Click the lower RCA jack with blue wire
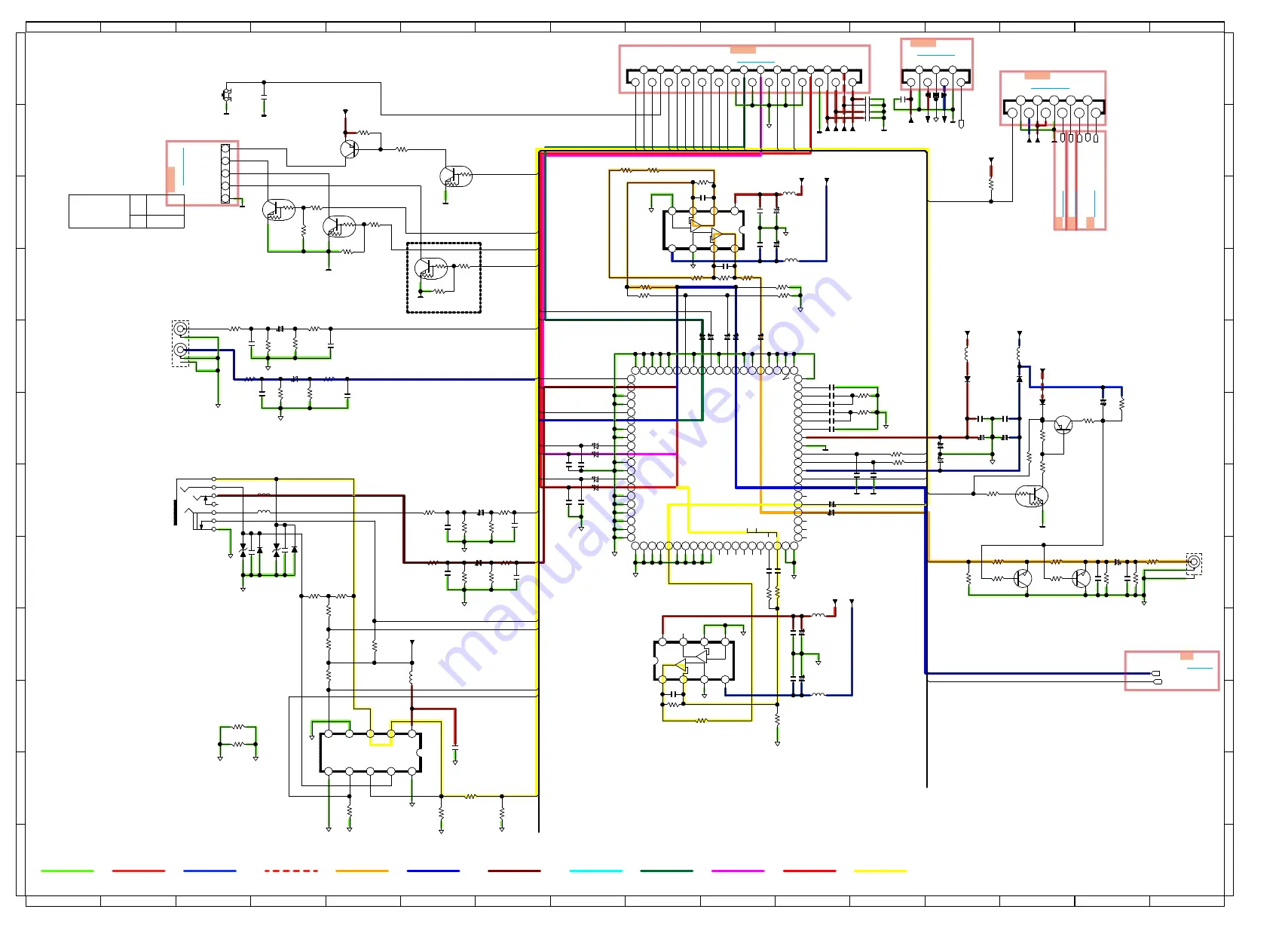This screenshot has width=1282, height=952. (x=180, y=350)
